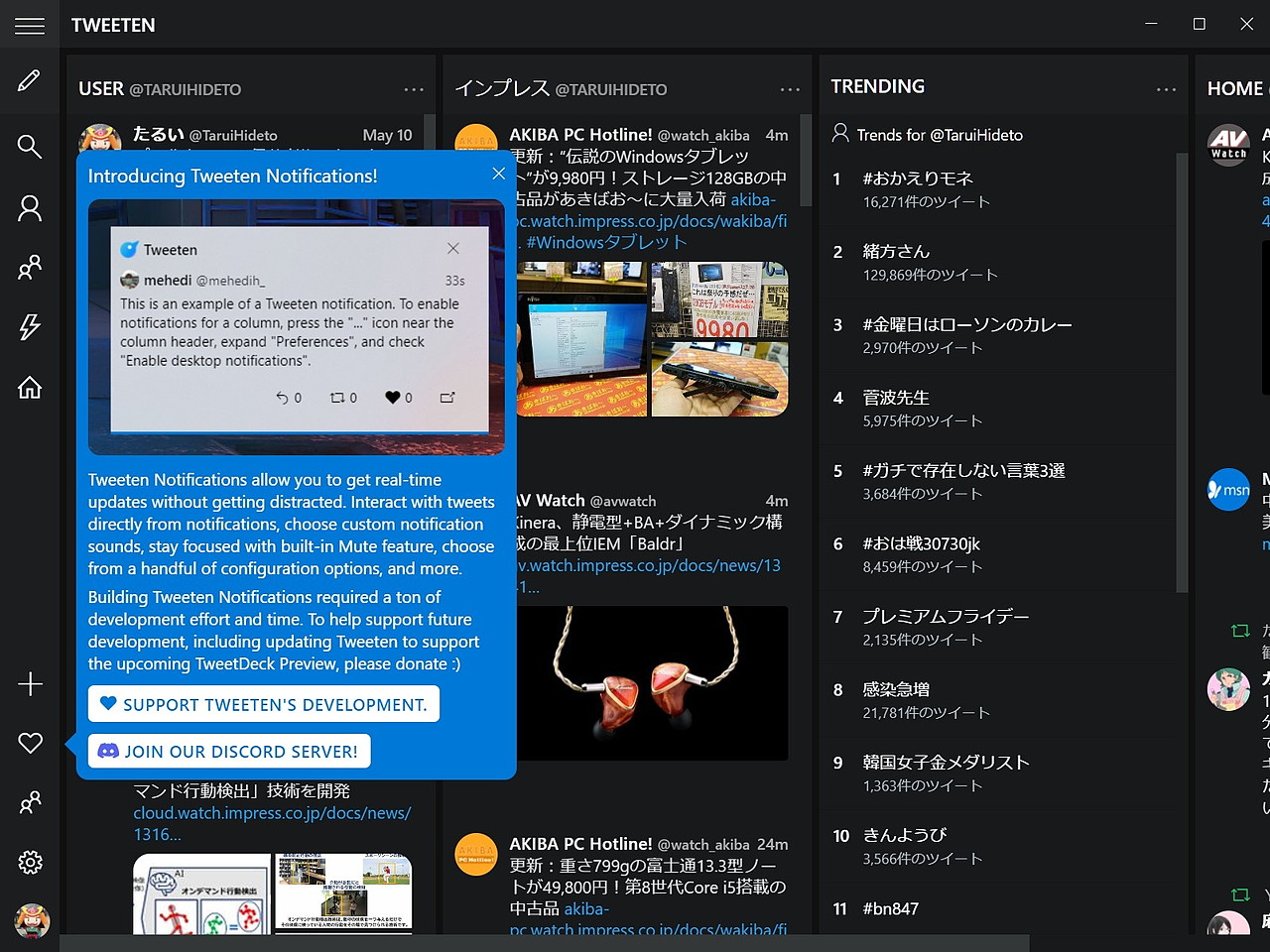Open the インプレス column ellipsis menu
The width and height of the screenshot is (1270, 952).
point(790,88)
